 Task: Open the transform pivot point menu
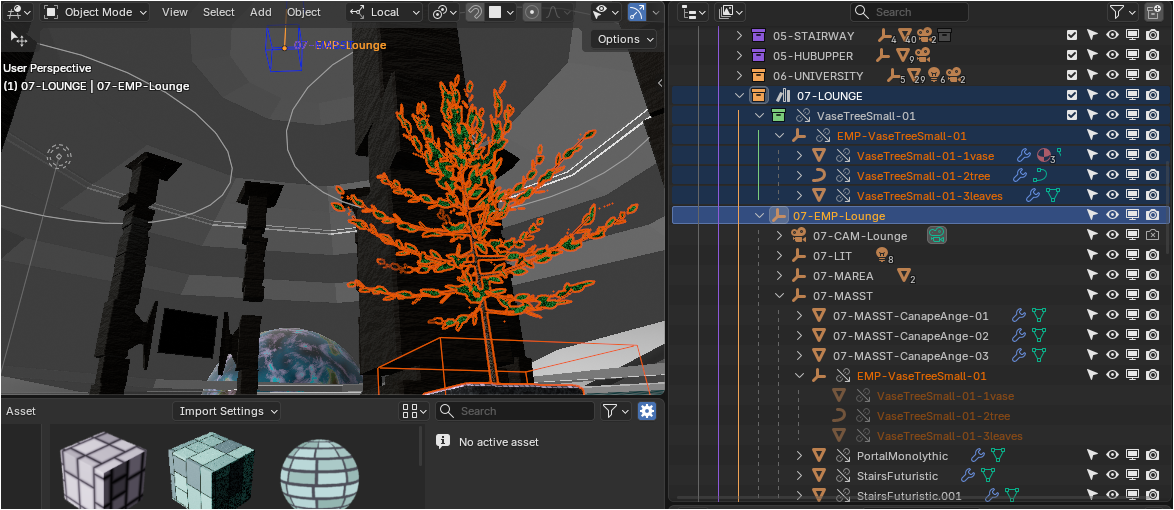click(x=442, y=12)
